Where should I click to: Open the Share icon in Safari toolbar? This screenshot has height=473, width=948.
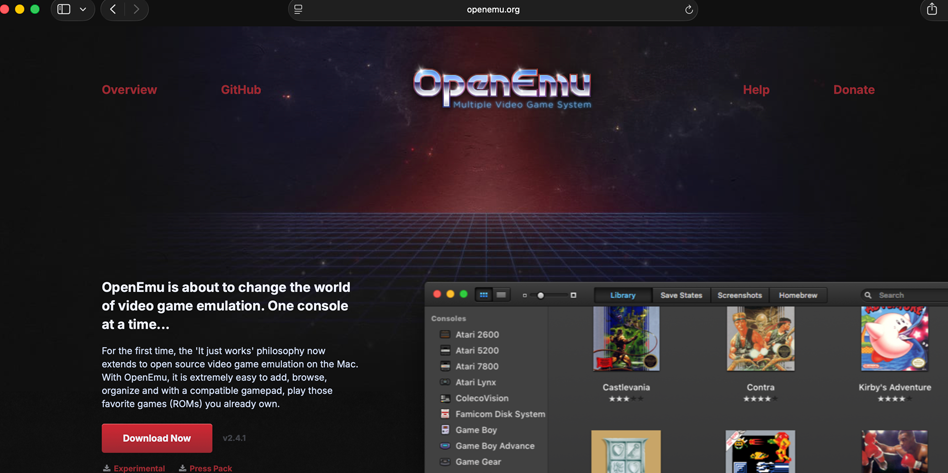click(x=931, y=10)
